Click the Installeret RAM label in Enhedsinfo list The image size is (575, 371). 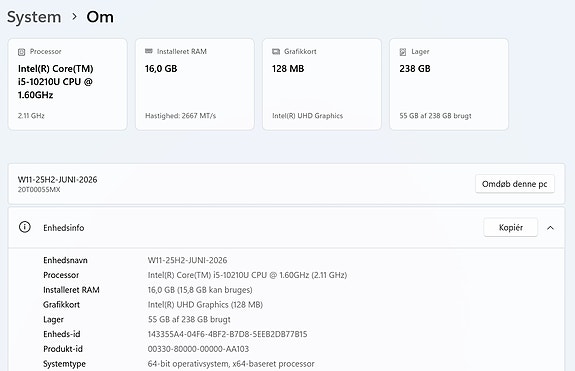pyautogui.click(x=71, y=290)
